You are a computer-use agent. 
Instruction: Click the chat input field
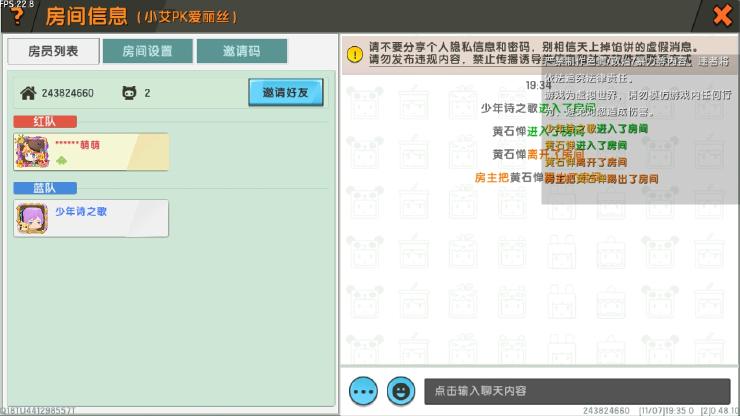click(576, 391)
